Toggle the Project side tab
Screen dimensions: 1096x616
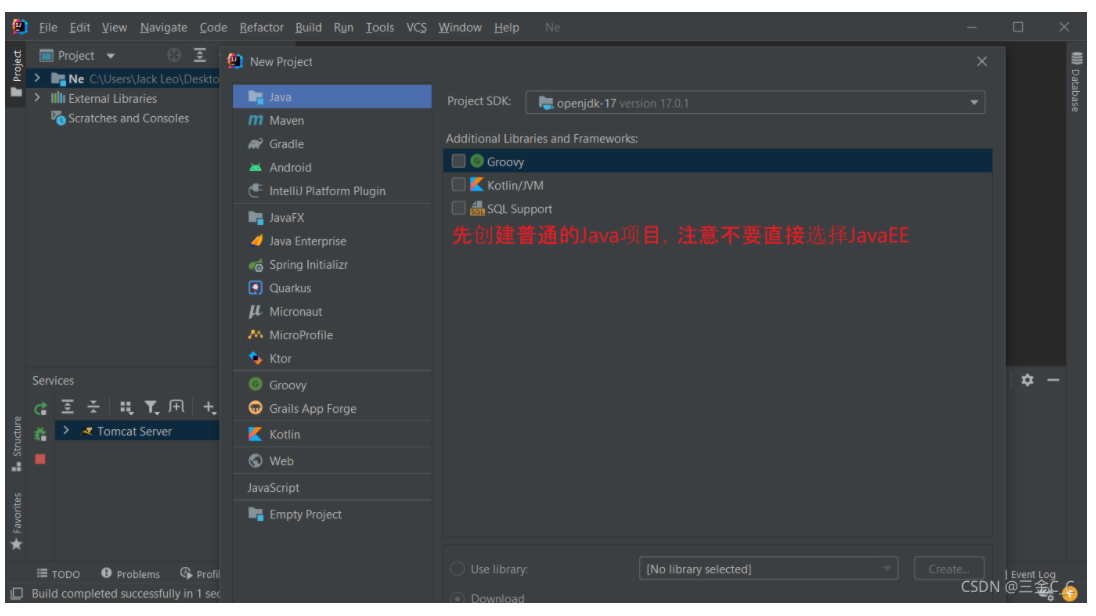pos(17,73)
